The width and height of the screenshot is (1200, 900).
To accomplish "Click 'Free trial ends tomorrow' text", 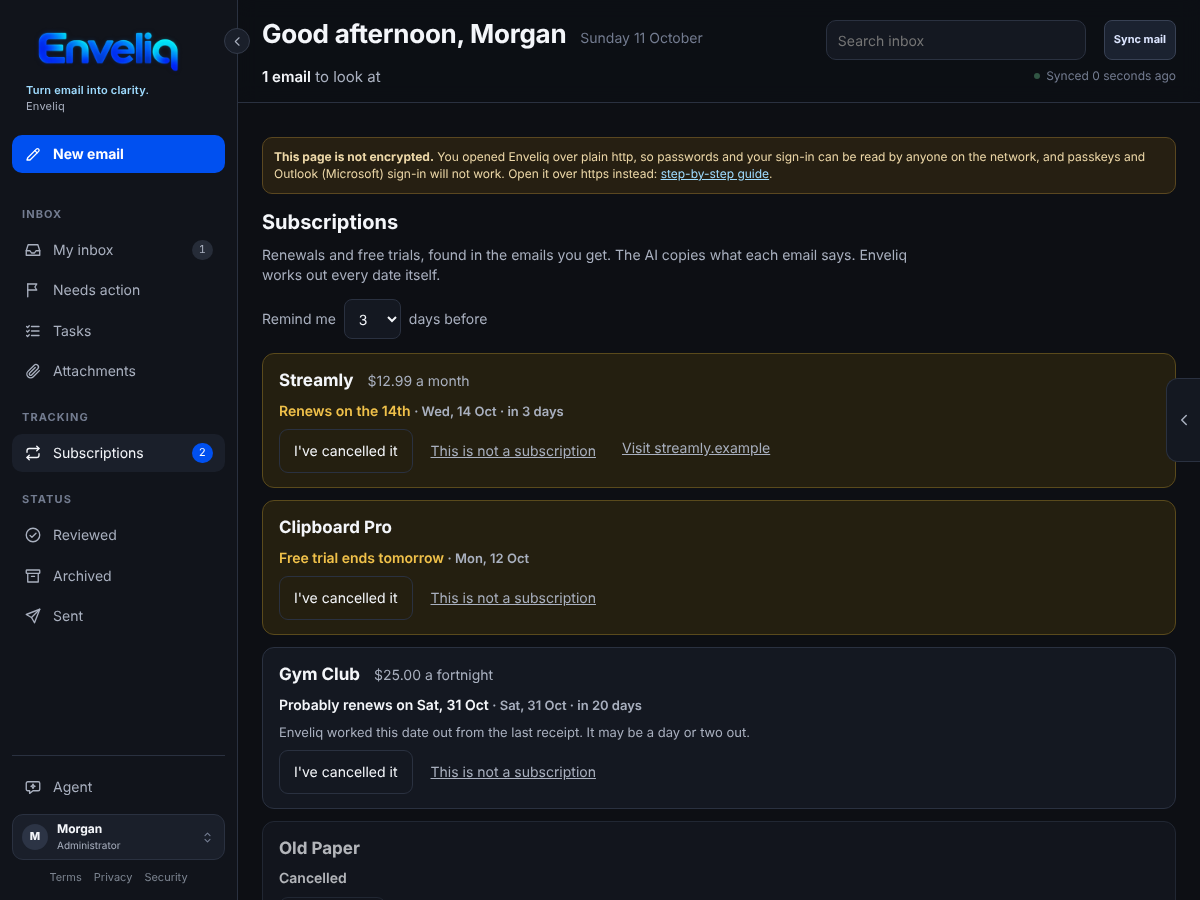I will coord(361,558).
